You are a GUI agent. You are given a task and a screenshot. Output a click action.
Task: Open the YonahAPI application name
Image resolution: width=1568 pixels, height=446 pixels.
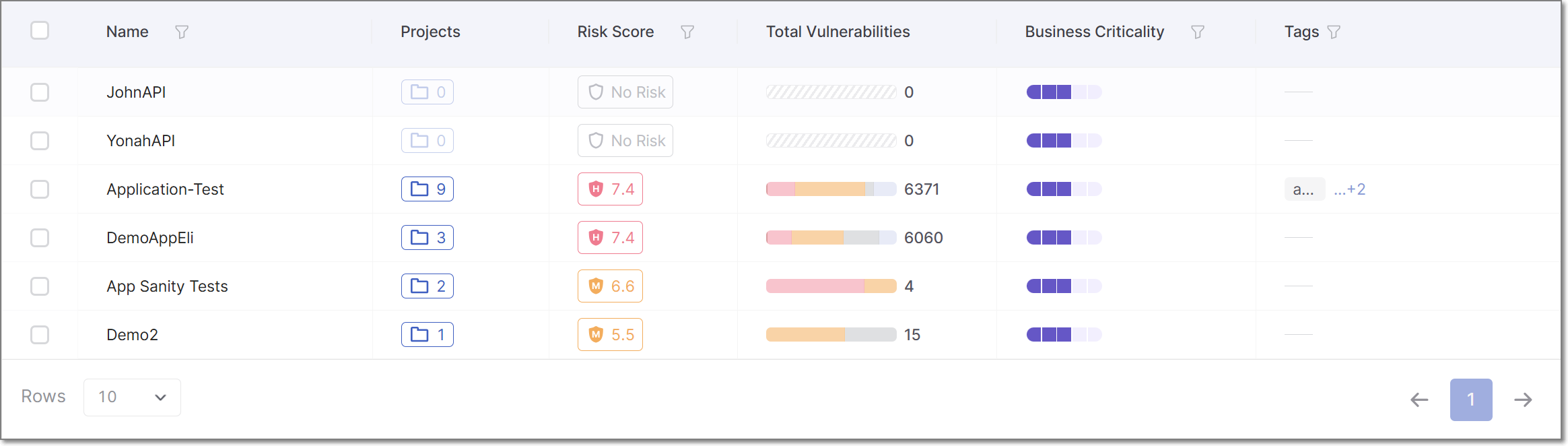[x=141, y=141]
